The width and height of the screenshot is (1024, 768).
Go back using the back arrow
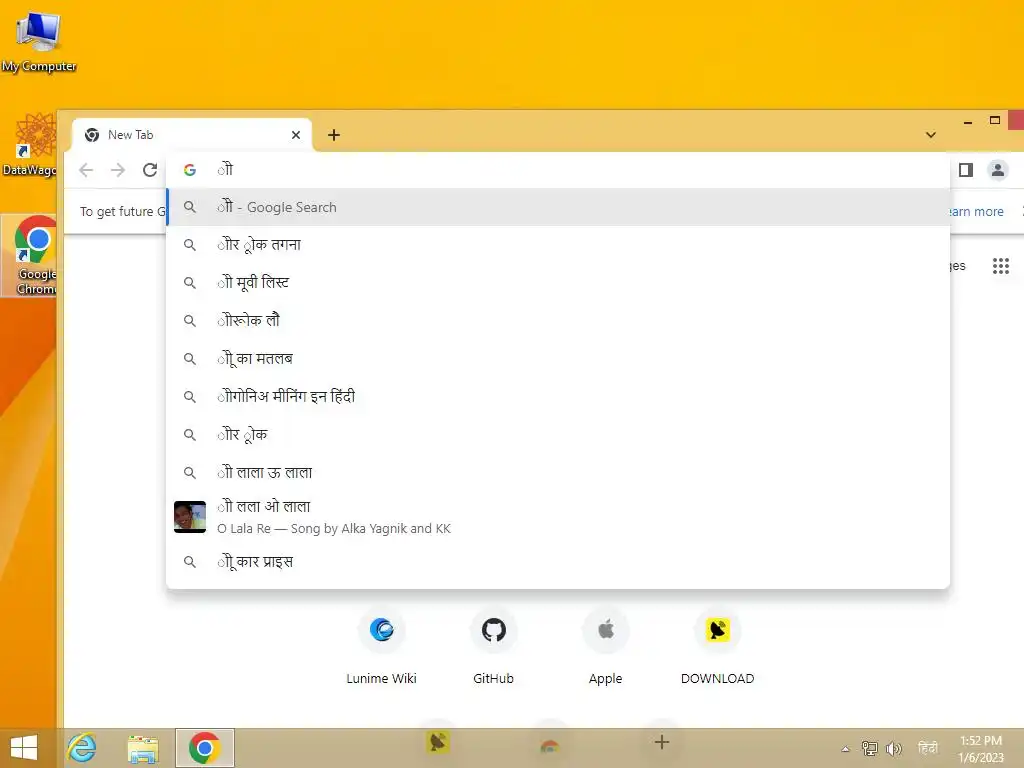click(x=86, y=170)
